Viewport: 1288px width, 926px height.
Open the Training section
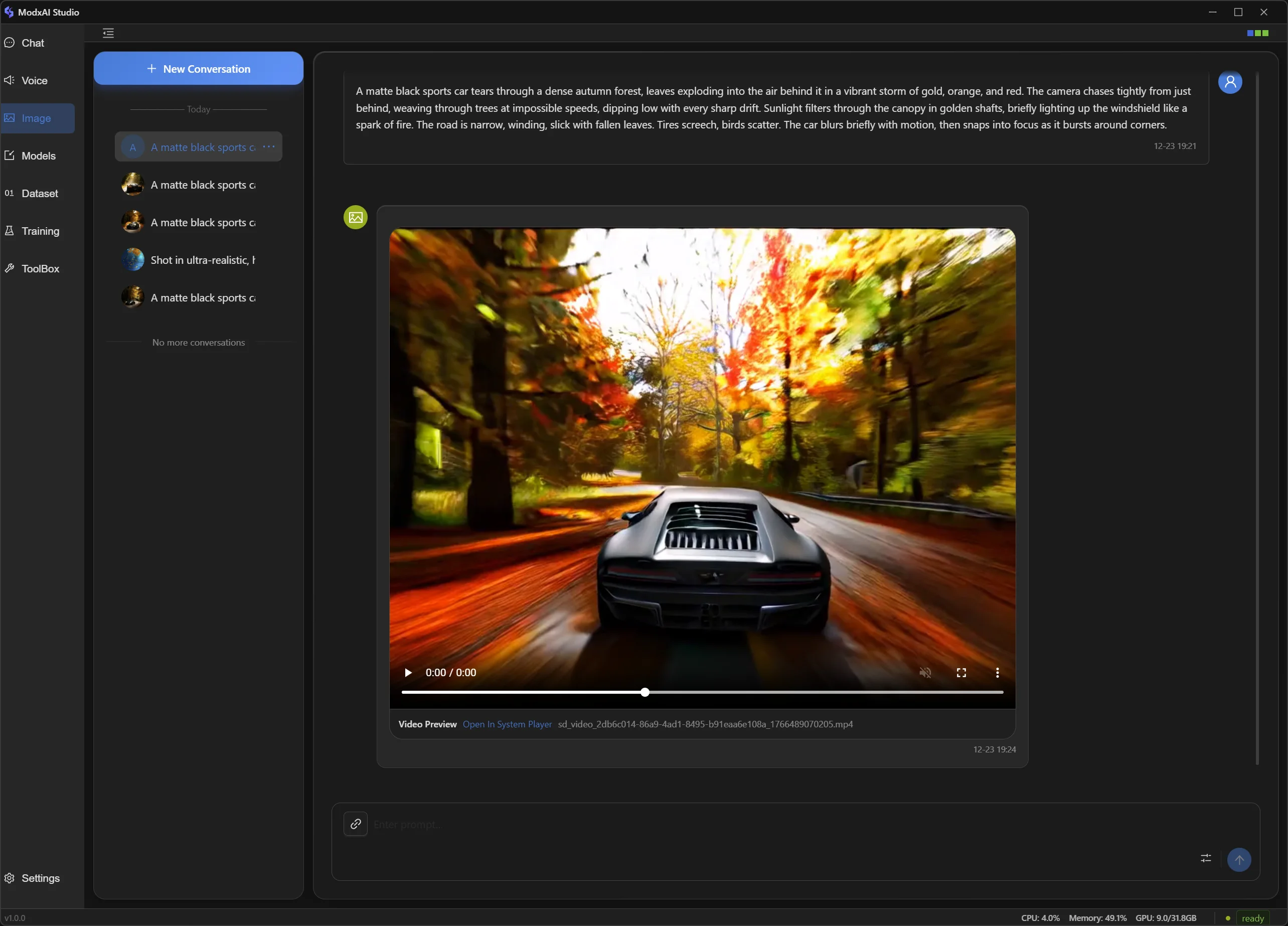pyautogui.click(x=40, y=231)
